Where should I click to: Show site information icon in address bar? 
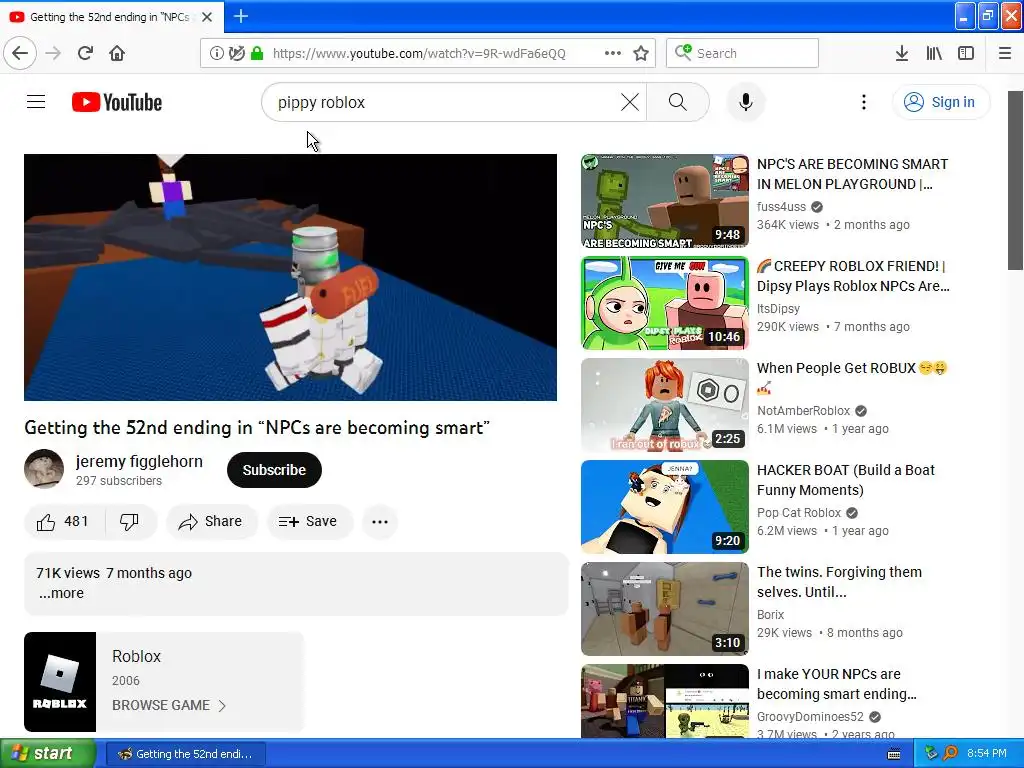point(216,53)
